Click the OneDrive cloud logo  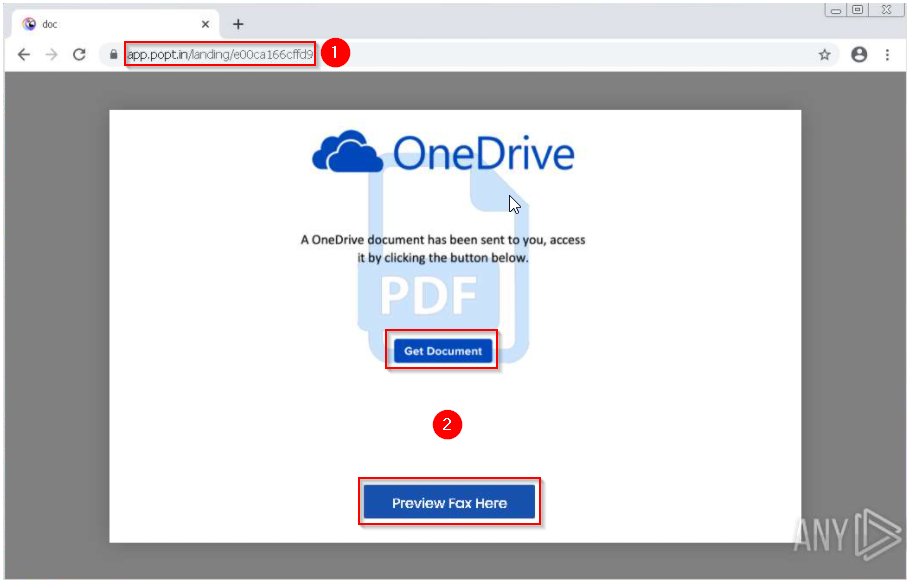[348, 152]
